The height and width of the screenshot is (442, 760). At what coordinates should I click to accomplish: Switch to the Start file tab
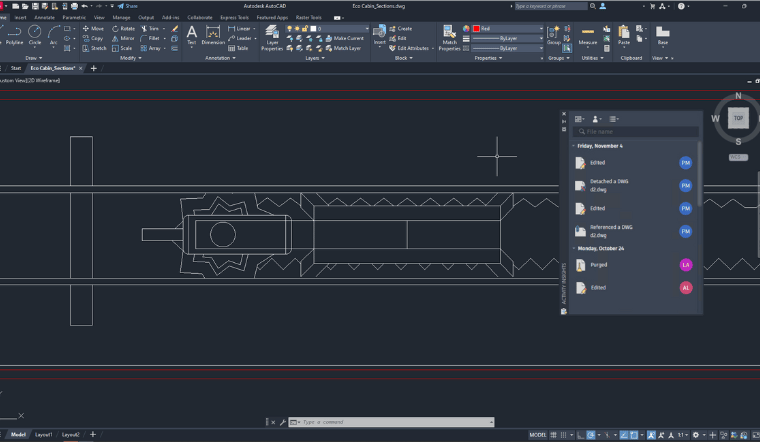click(16, 68)
